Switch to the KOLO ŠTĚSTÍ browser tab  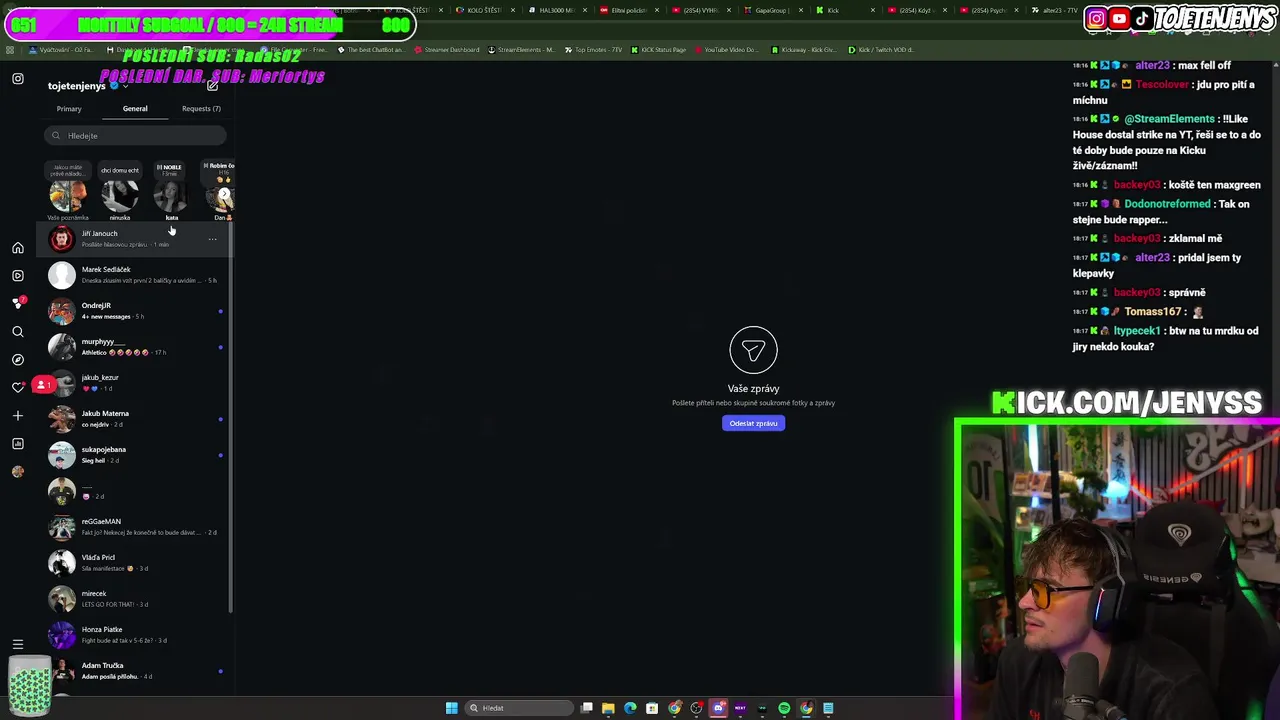click(x=485, y=10)
